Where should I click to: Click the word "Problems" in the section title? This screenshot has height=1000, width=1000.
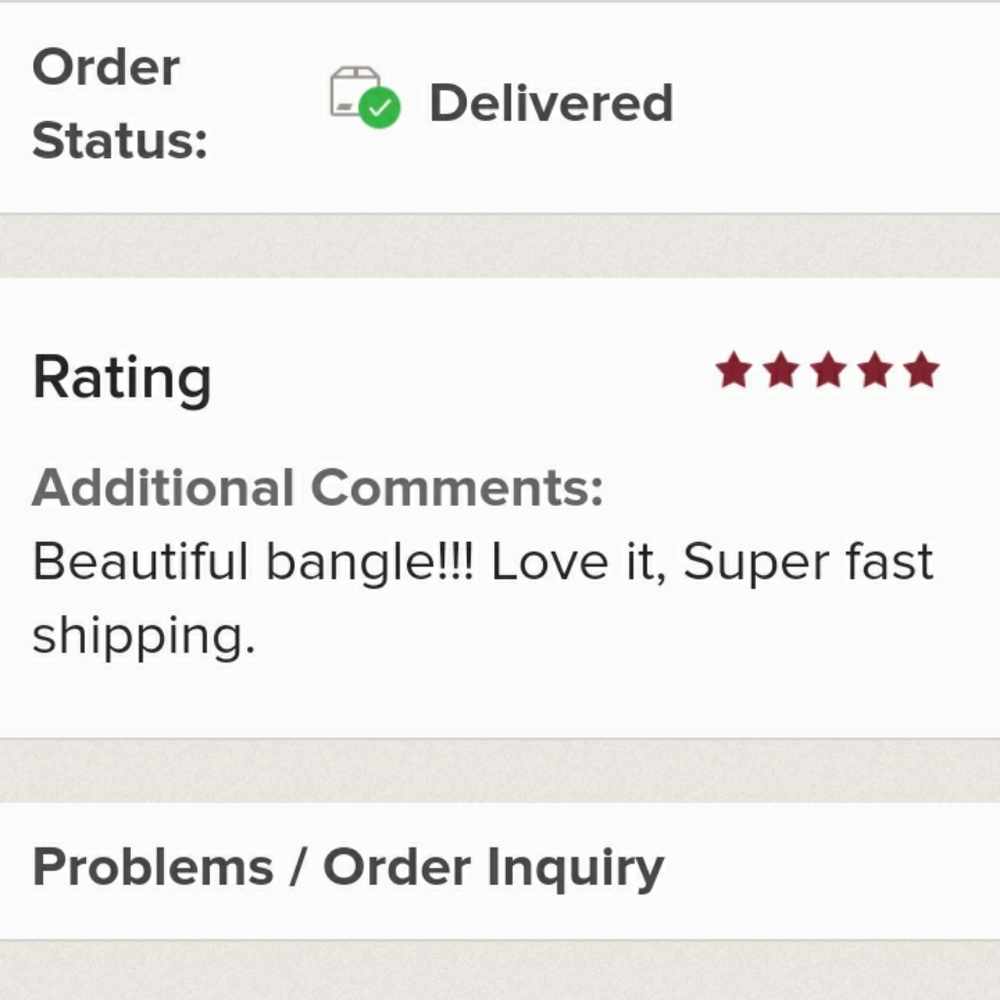(153, 867)
